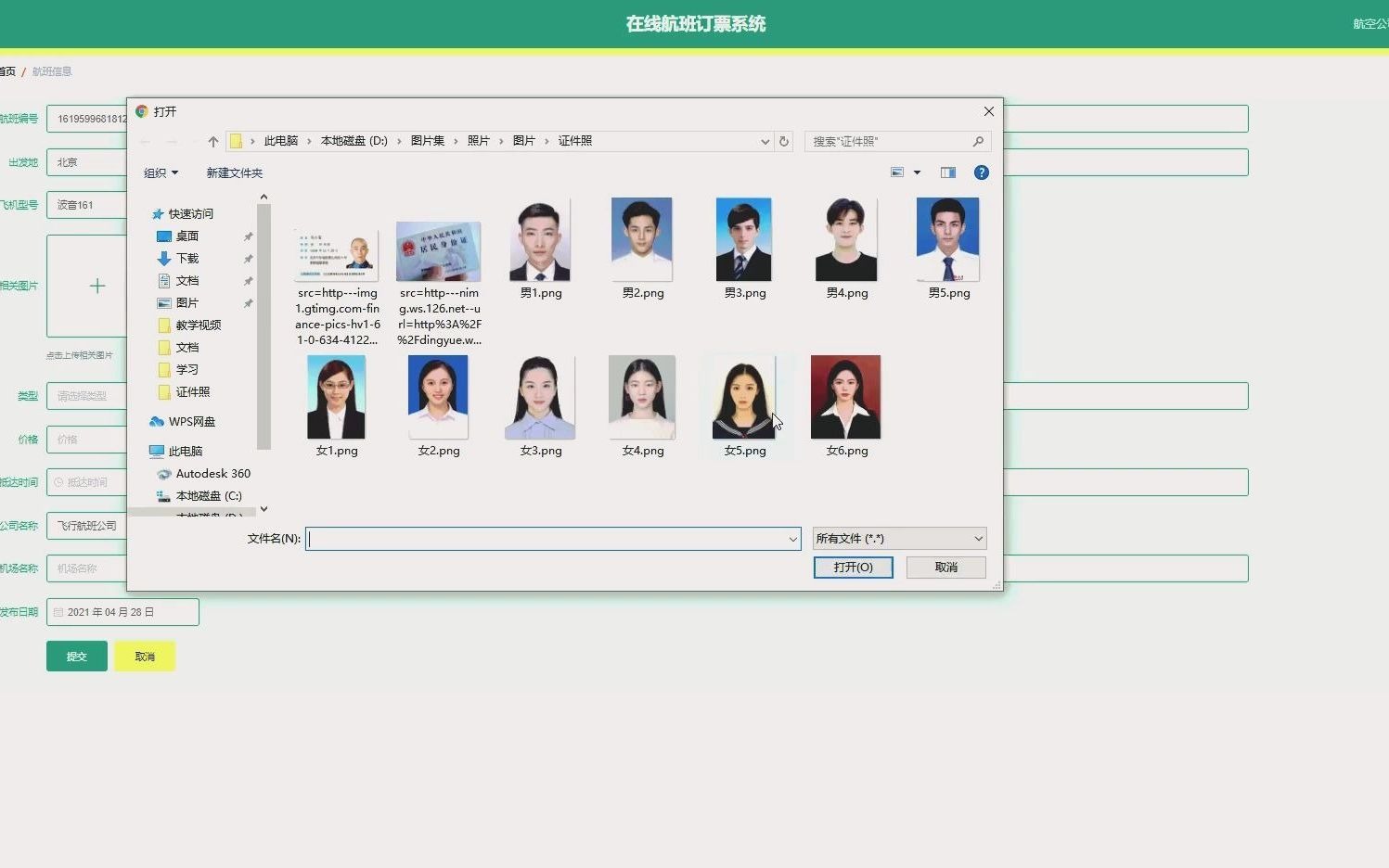1389x868 pixels.
Task: Click the up navigation arrow icon
Action: (x=212, y=140)
